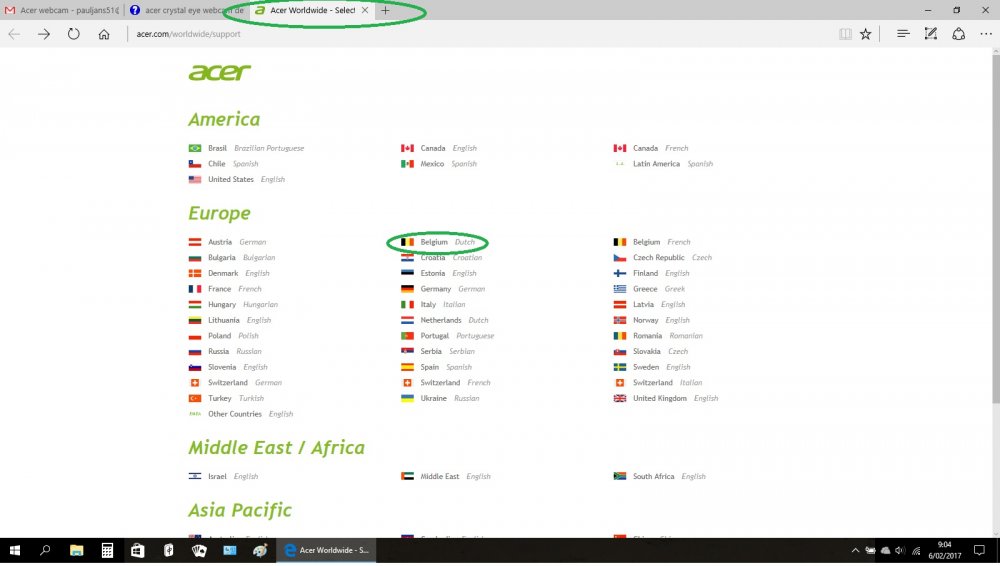
Task: Toggle reading view icon
Action: click(845, 34)
